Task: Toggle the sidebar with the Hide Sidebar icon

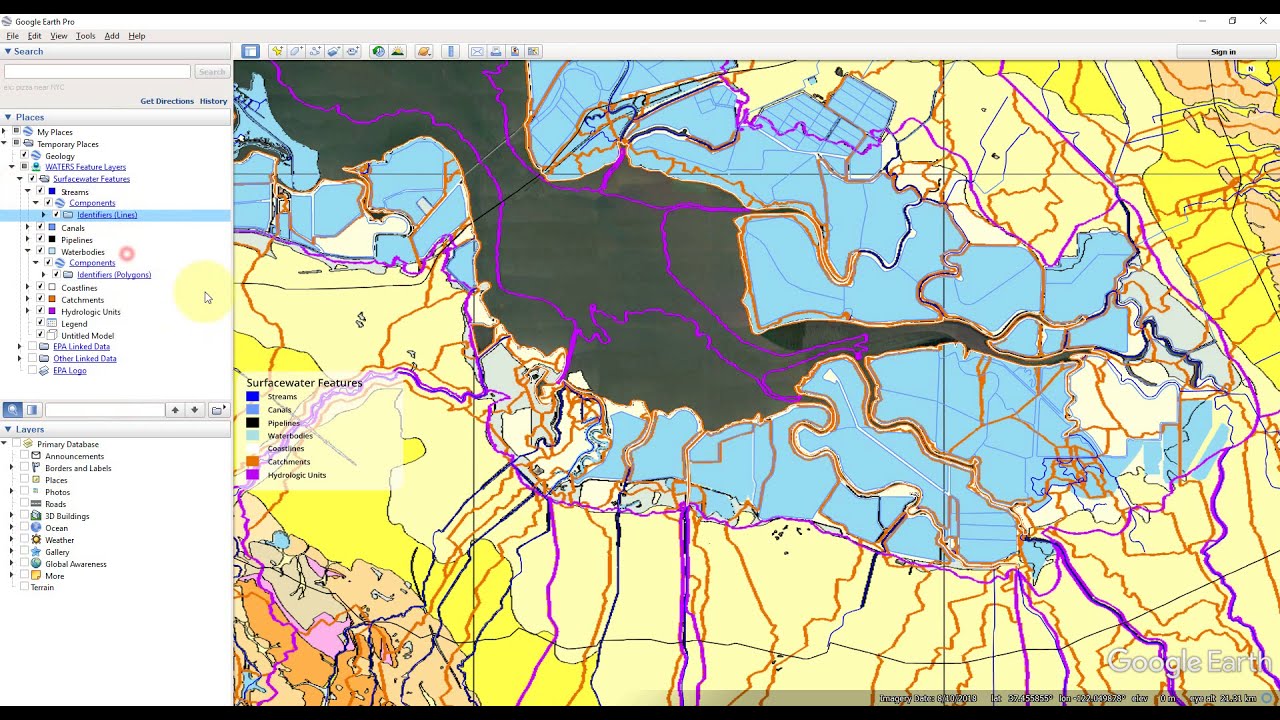Action: pos(250,51)
